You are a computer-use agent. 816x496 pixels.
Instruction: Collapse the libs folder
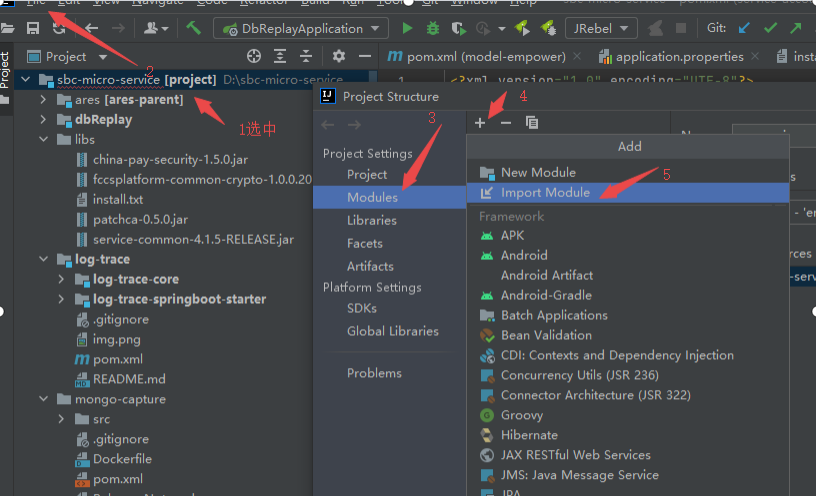43,139
